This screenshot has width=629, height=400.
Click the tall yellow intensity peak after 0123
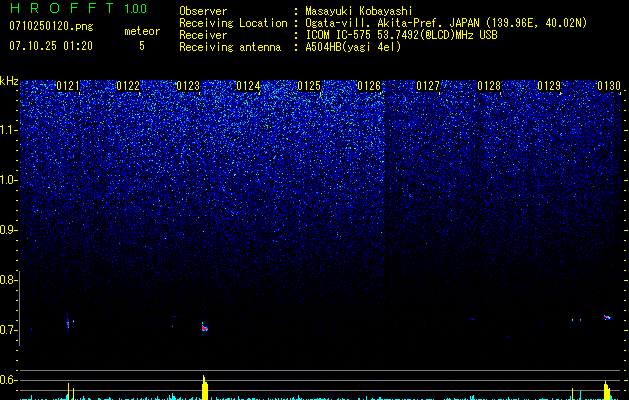click(205, 387)
